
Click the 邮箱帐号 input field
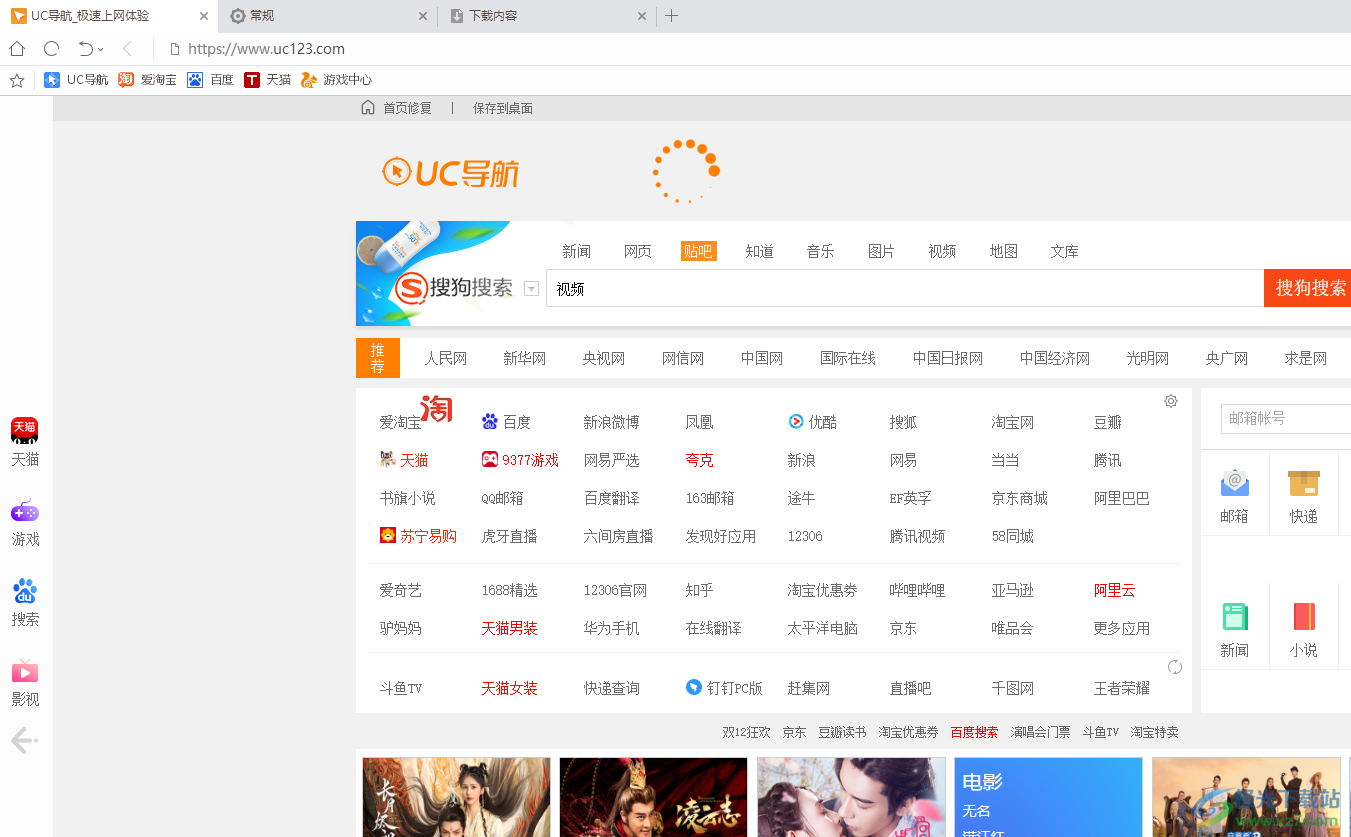(x=1286, y=418)
